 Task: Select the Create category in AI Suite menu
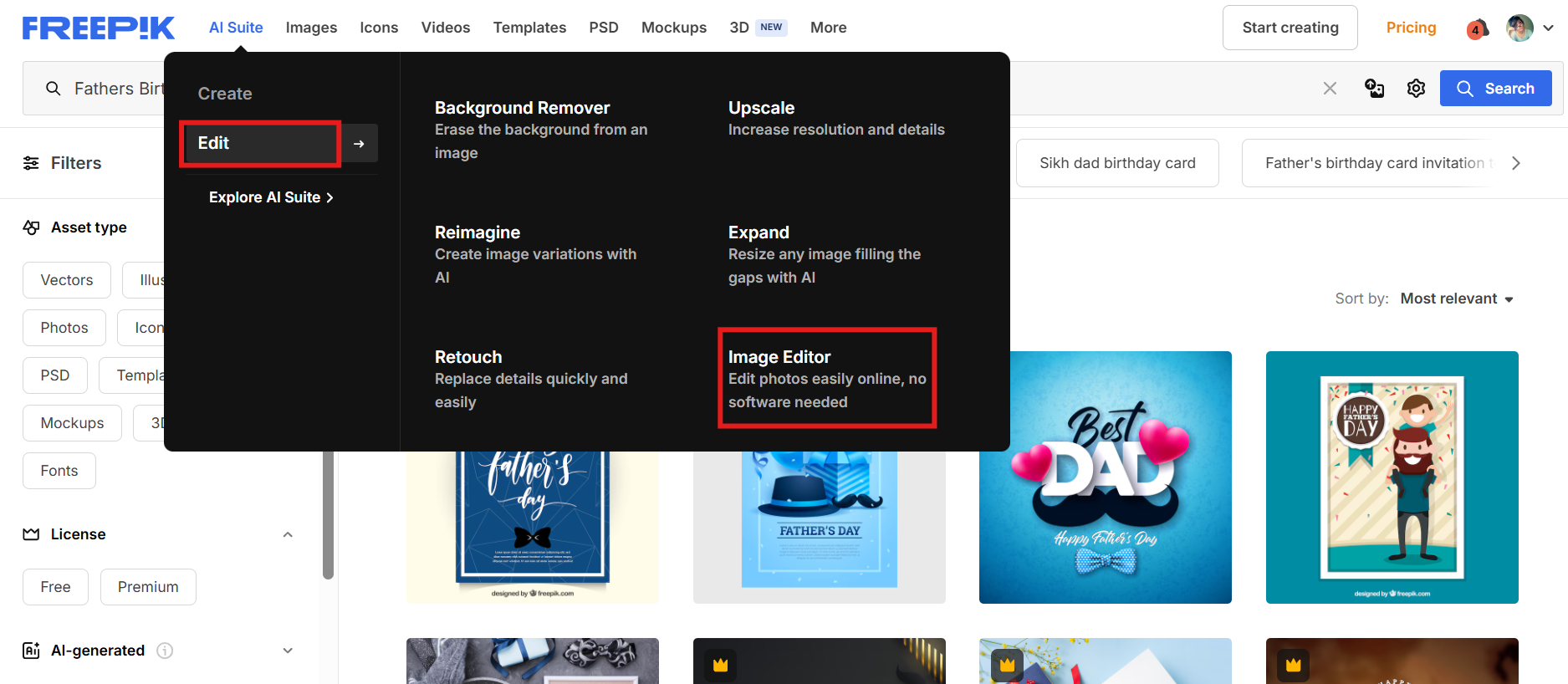[225, 94]
